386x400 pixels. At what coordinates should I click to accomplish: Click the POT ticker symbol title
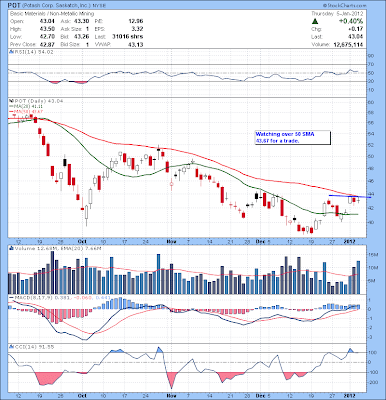pyautogui.click(x=13, y=6)
